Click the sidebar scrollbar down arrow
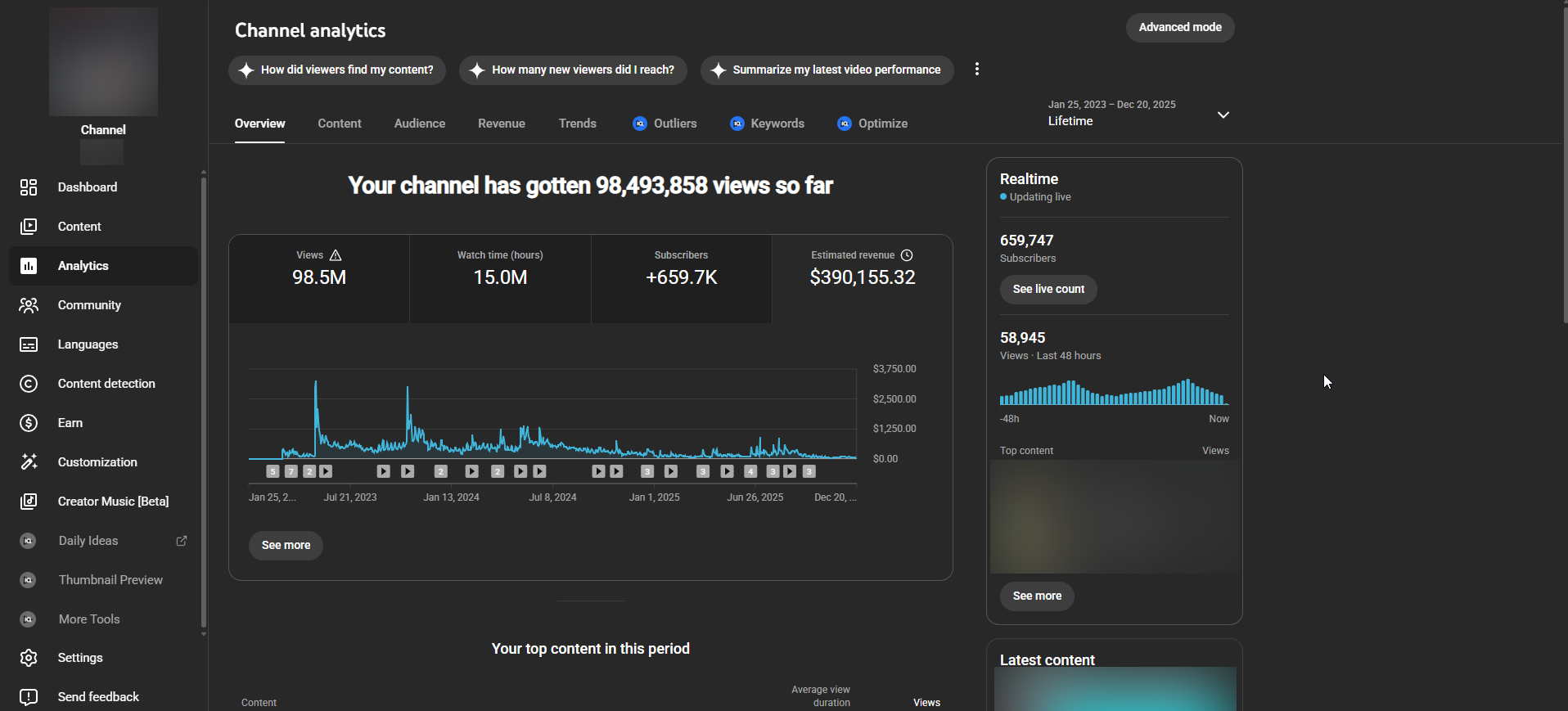Screen dimensions: 1568x711 (204, 634)
